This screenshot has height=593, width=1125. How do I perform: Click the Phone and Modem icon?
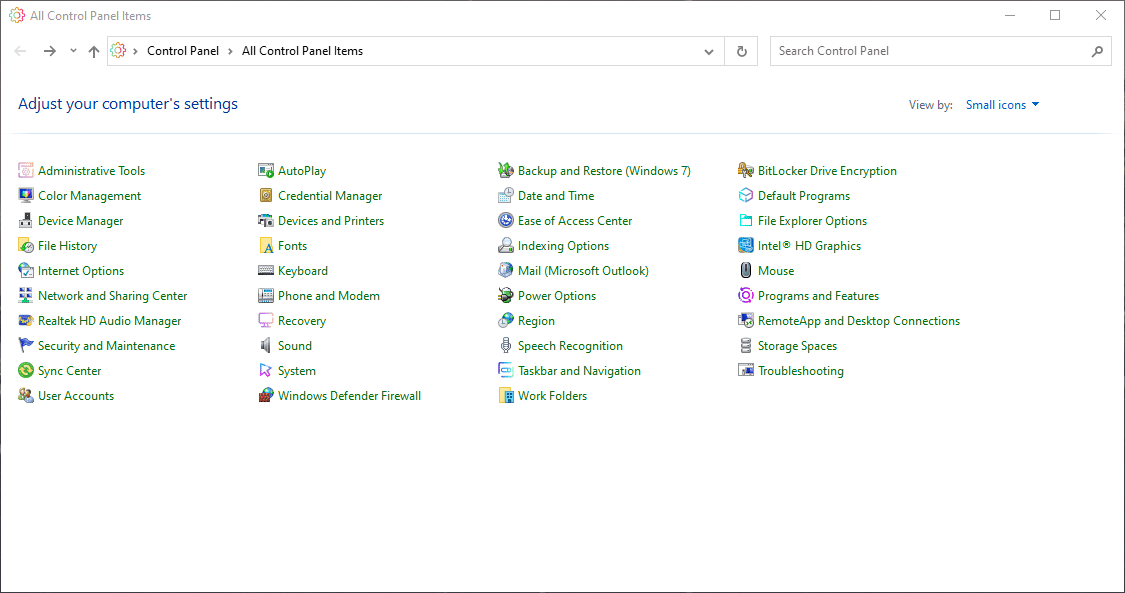pyautogui.click(x=266, y=295)
